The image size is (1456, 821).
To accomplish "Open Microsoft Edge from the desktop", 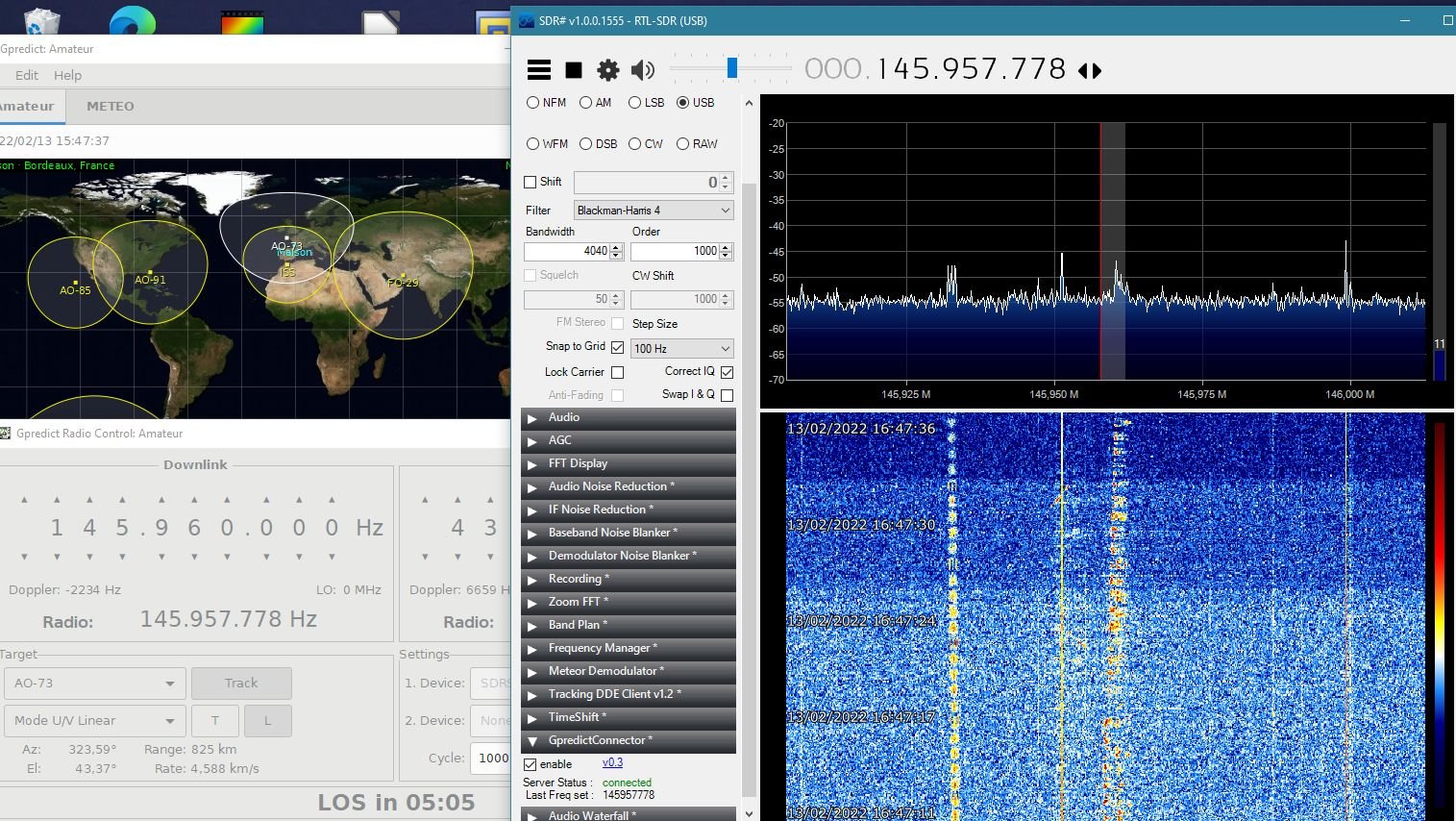I will [133, 21].
